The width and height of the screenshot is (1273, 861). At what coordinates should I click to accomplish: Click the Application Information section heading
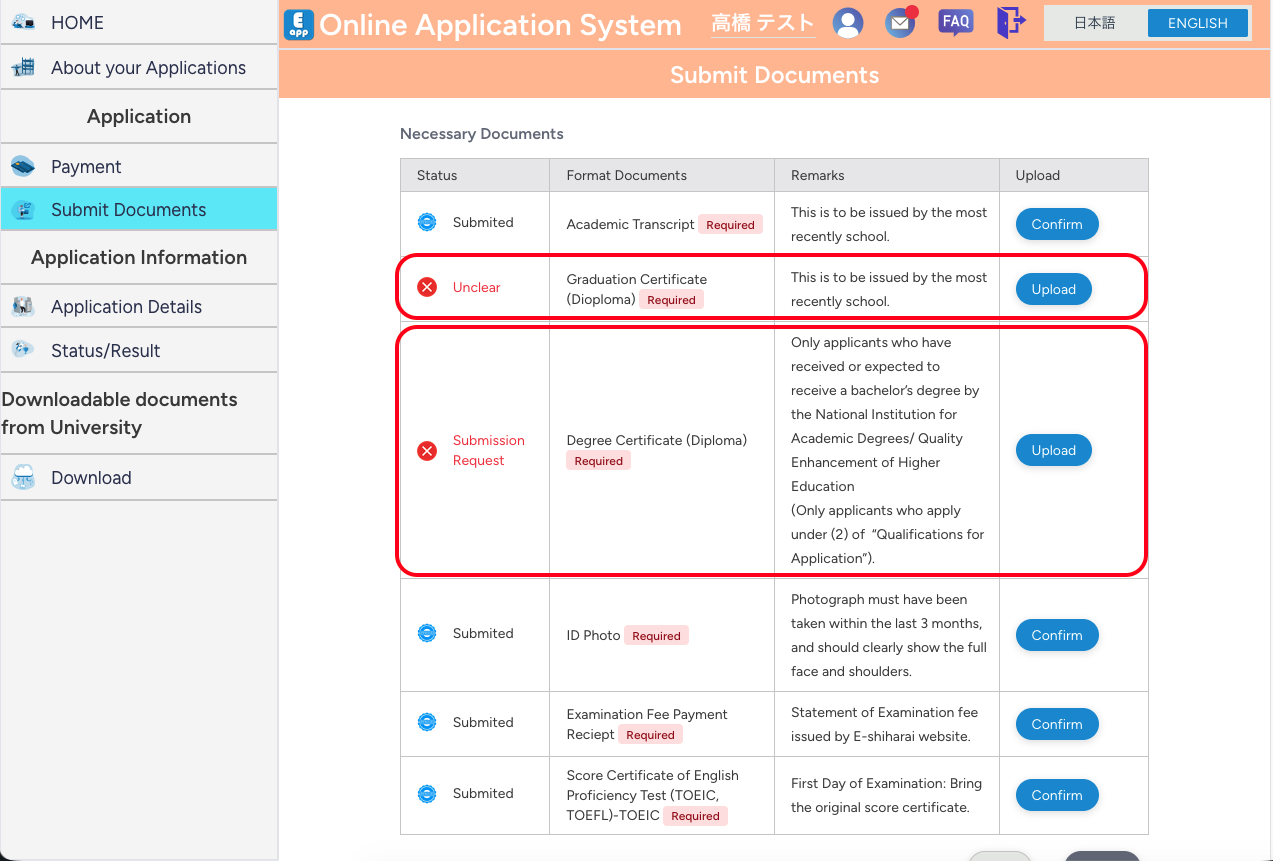click(x=139, y=257)
